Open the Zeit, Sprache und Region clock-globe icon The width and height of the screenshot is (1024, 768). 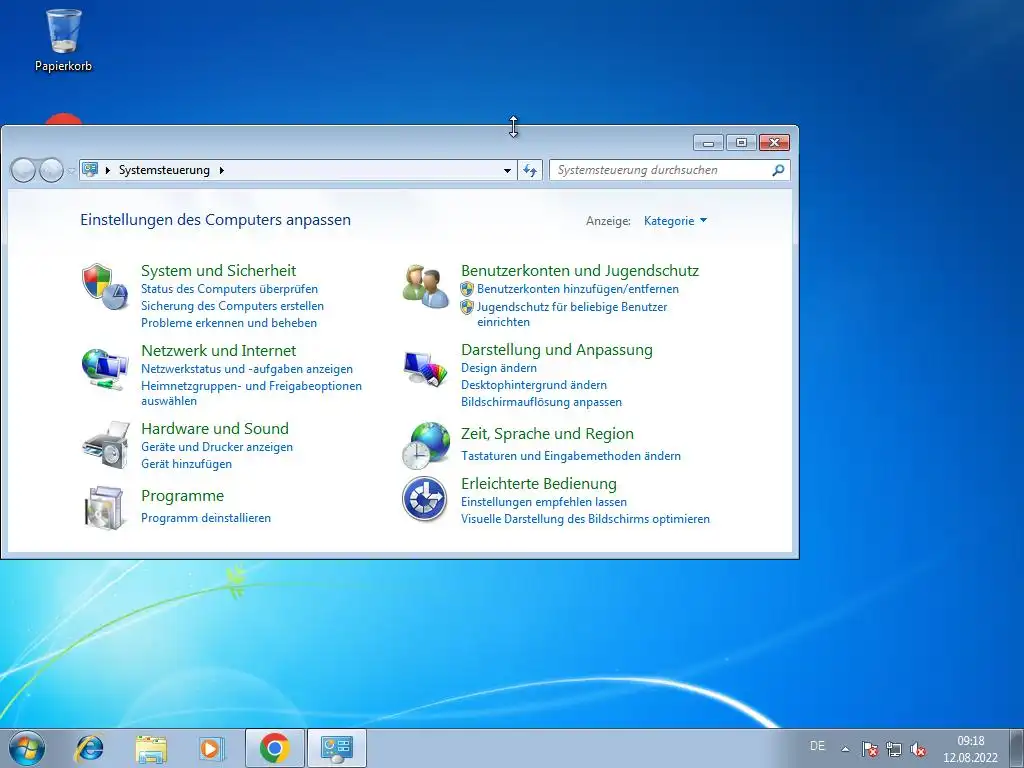click(x=426, y=445)
